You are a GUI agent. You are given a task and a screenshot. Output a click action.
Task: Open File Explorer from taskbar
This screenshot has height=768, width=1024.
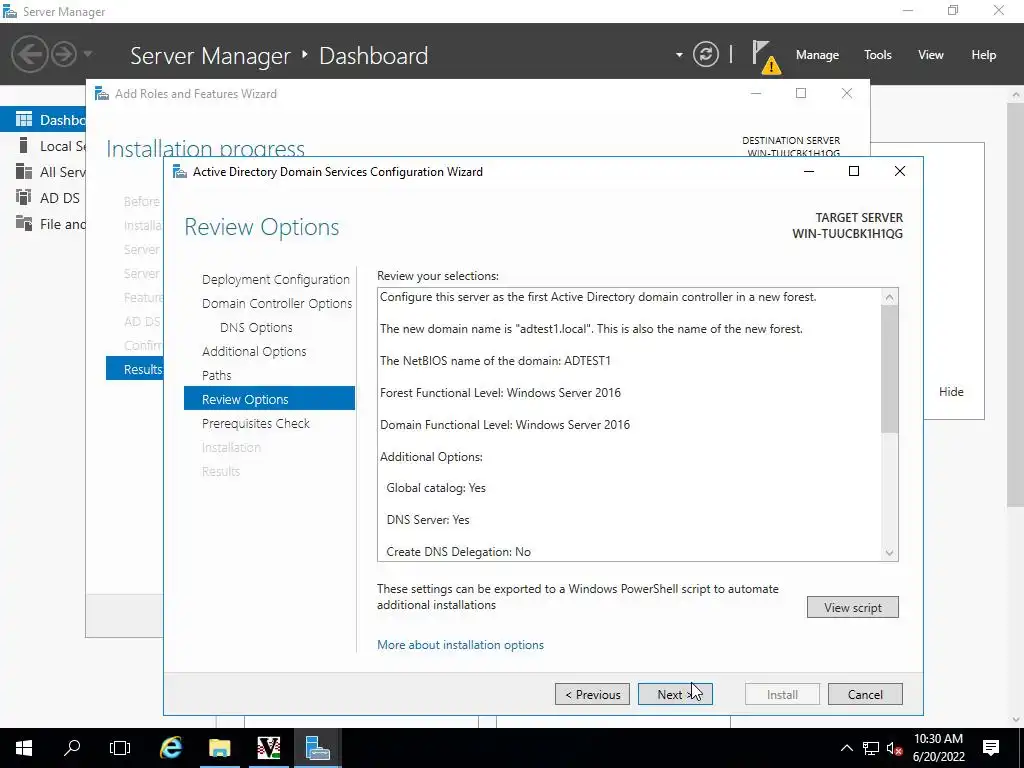click(x=220, y=748)
